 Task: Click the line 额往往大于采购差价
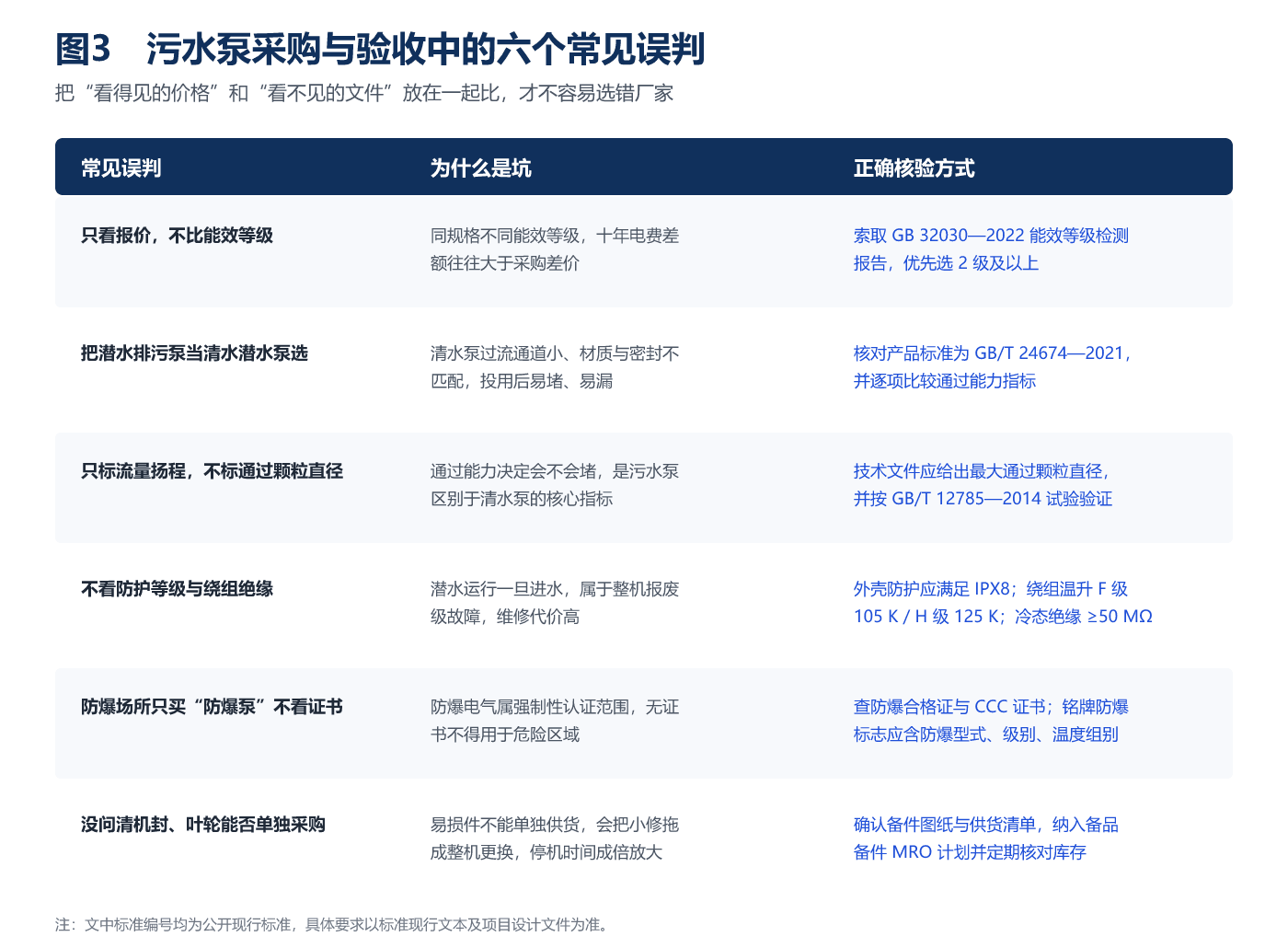(505, 263)
